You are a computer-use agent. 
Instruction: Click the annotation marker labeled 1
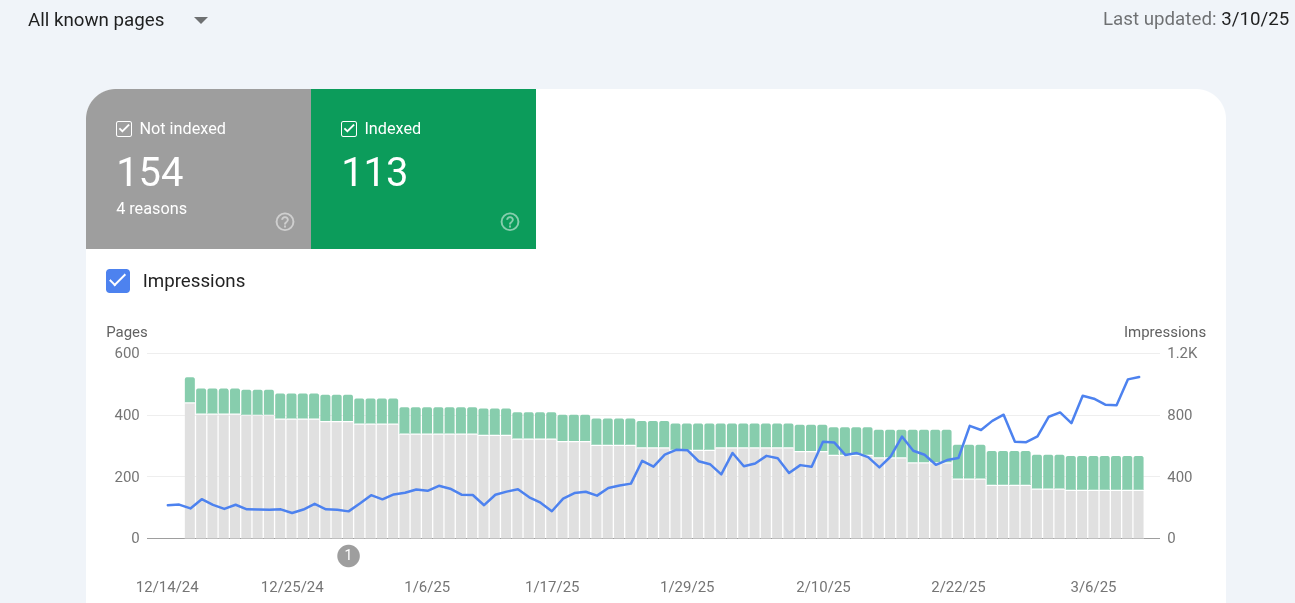[x=348, y=555]
